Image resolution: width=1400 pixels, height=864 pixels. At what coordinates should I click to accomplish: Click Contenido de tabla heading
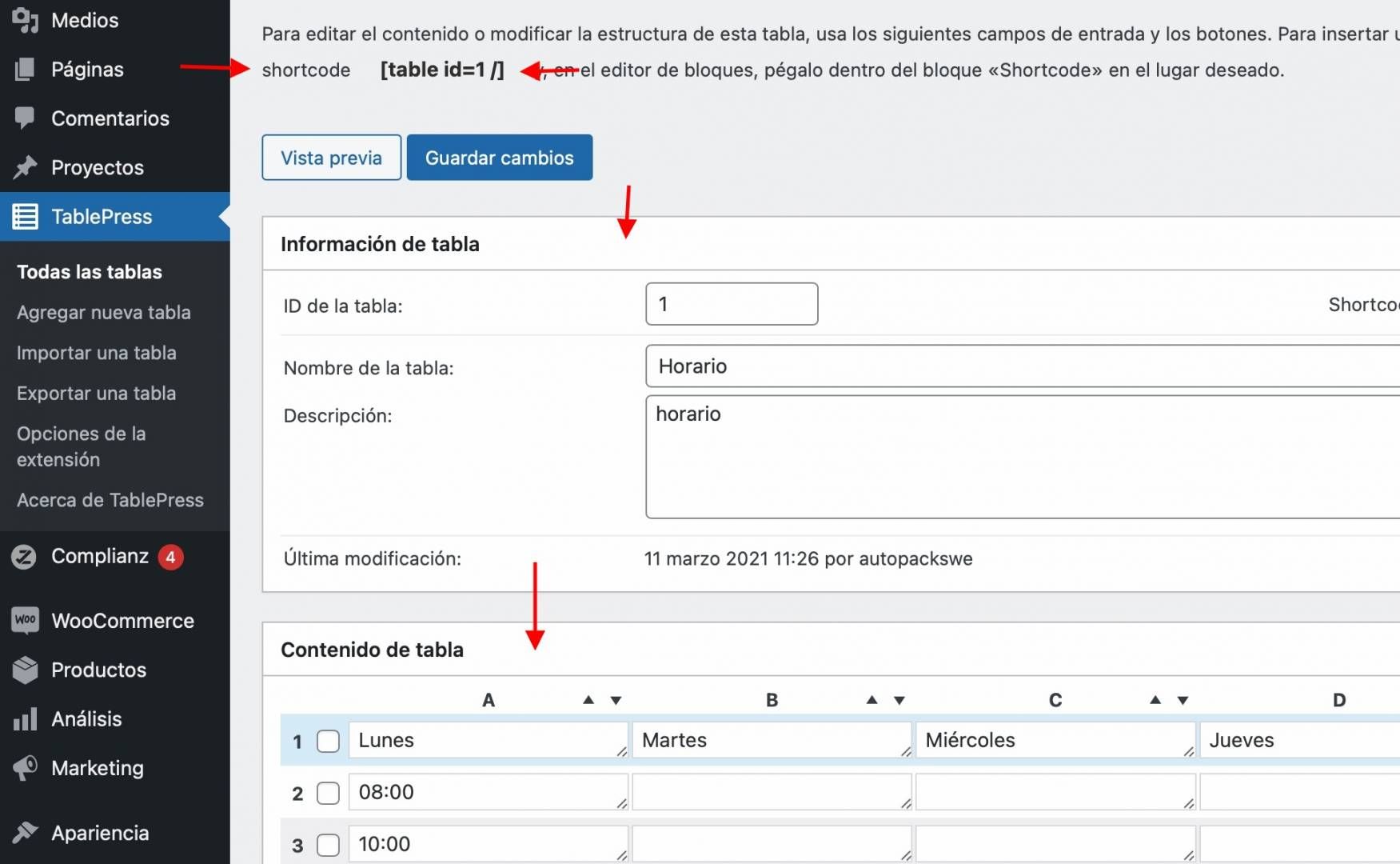pos(372,650)
